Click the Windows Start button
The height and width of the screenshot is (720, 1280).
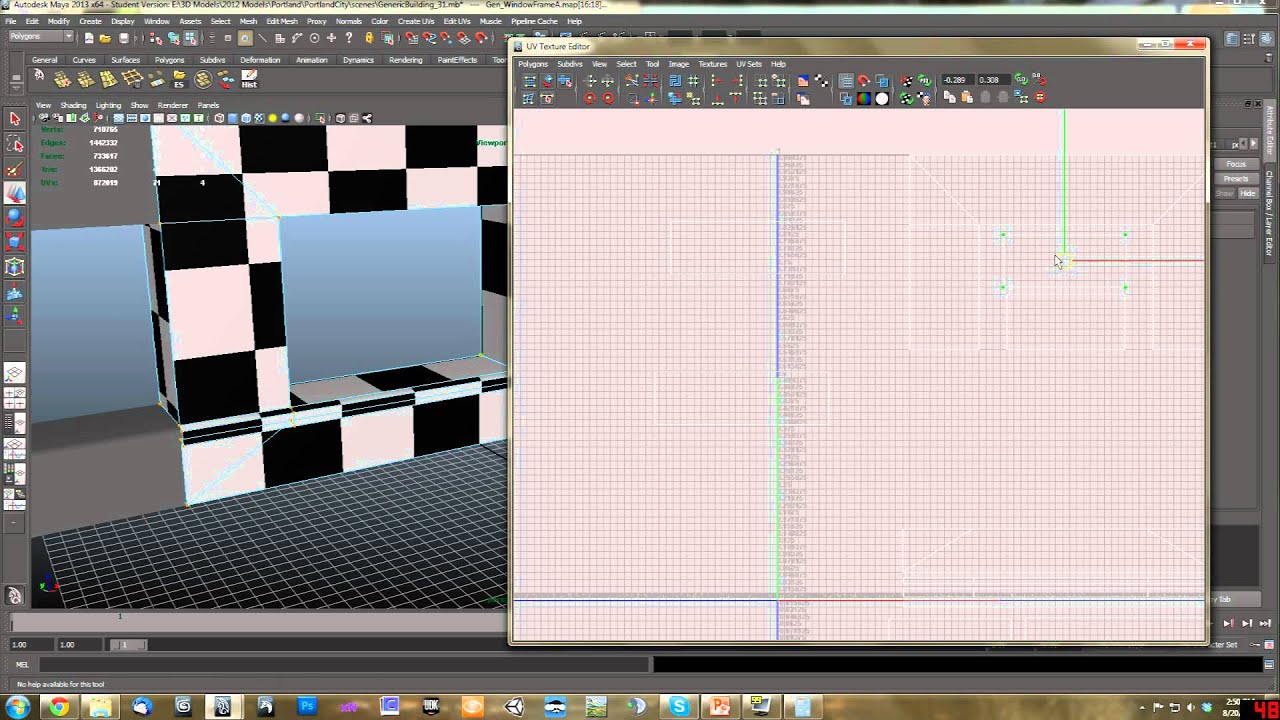point(18,707)
